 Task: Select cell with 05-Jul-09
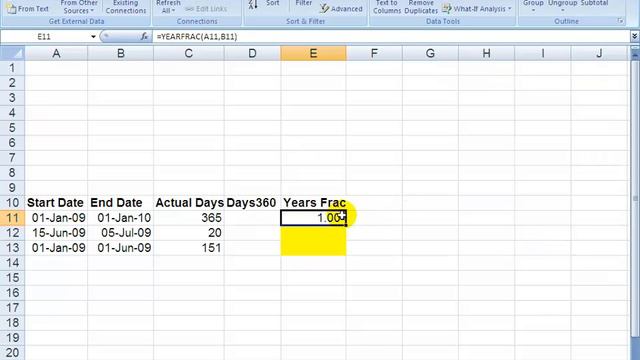[x=121, y=233]
